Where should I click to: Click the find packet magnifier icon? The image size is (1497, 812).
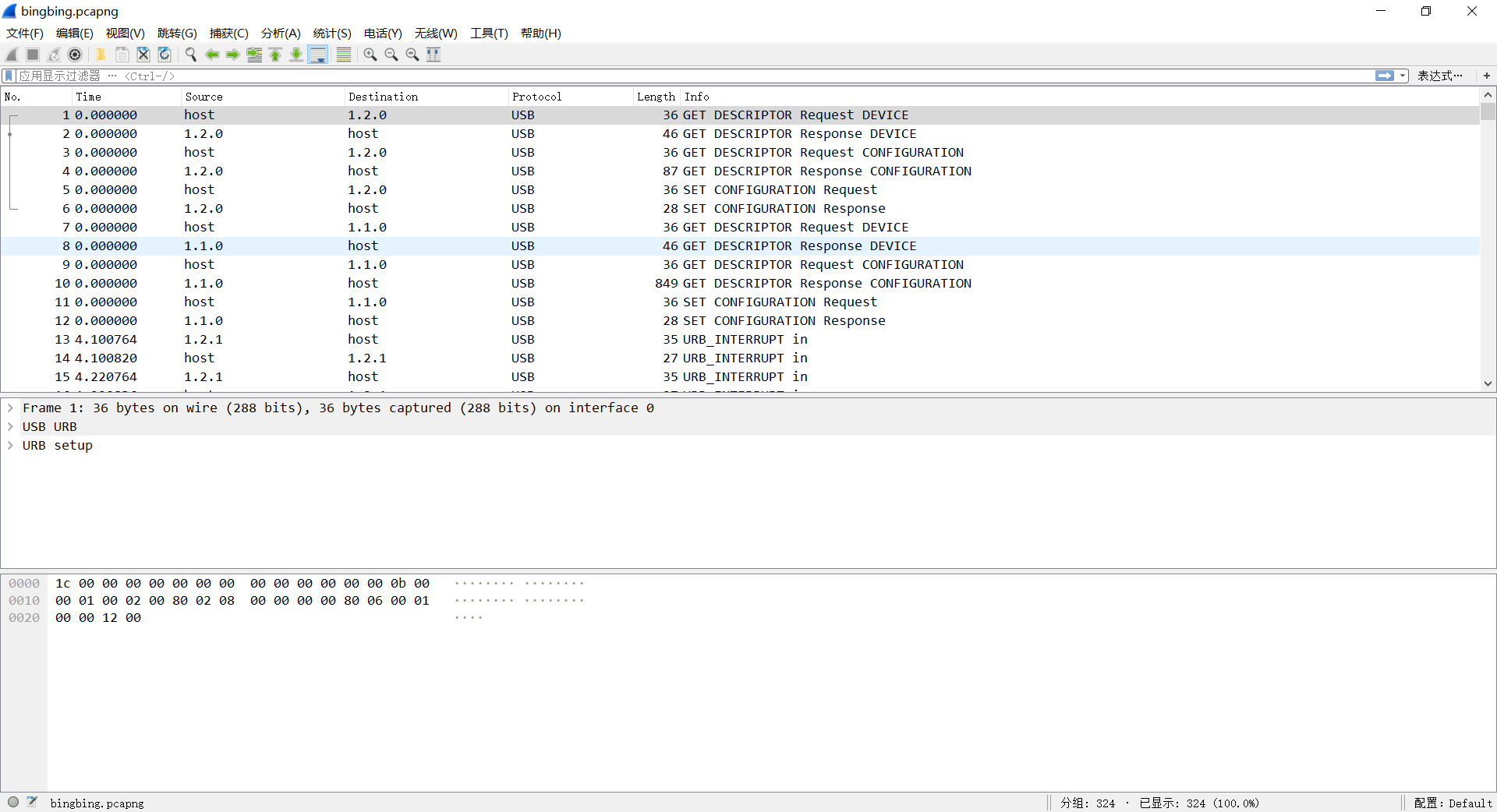pyautogui.click(x=190, y=55)
